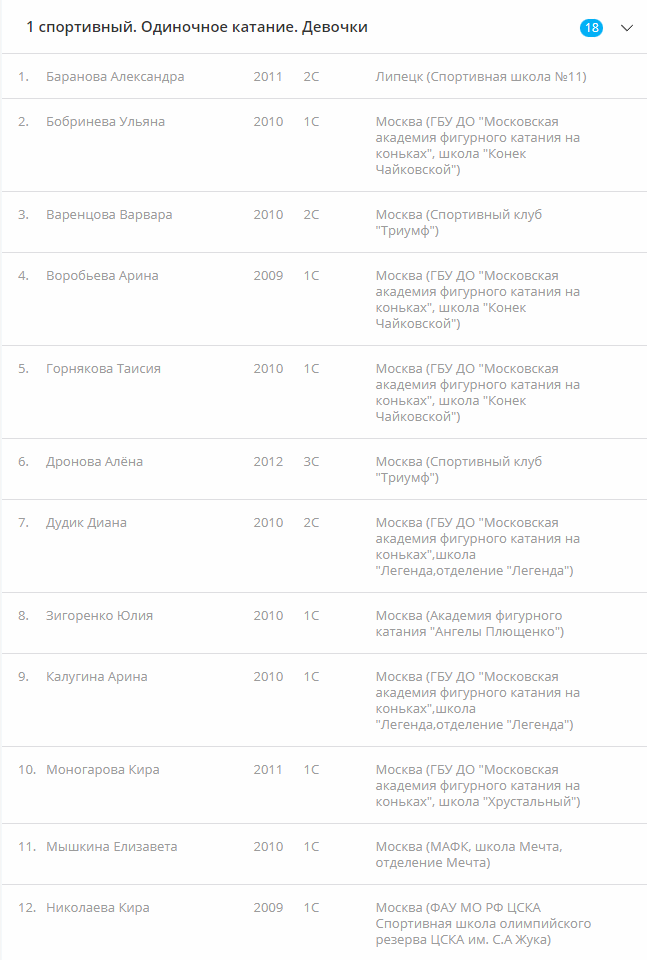Click the Липецк Спортивная школа №11 text

tap(480, 77)
